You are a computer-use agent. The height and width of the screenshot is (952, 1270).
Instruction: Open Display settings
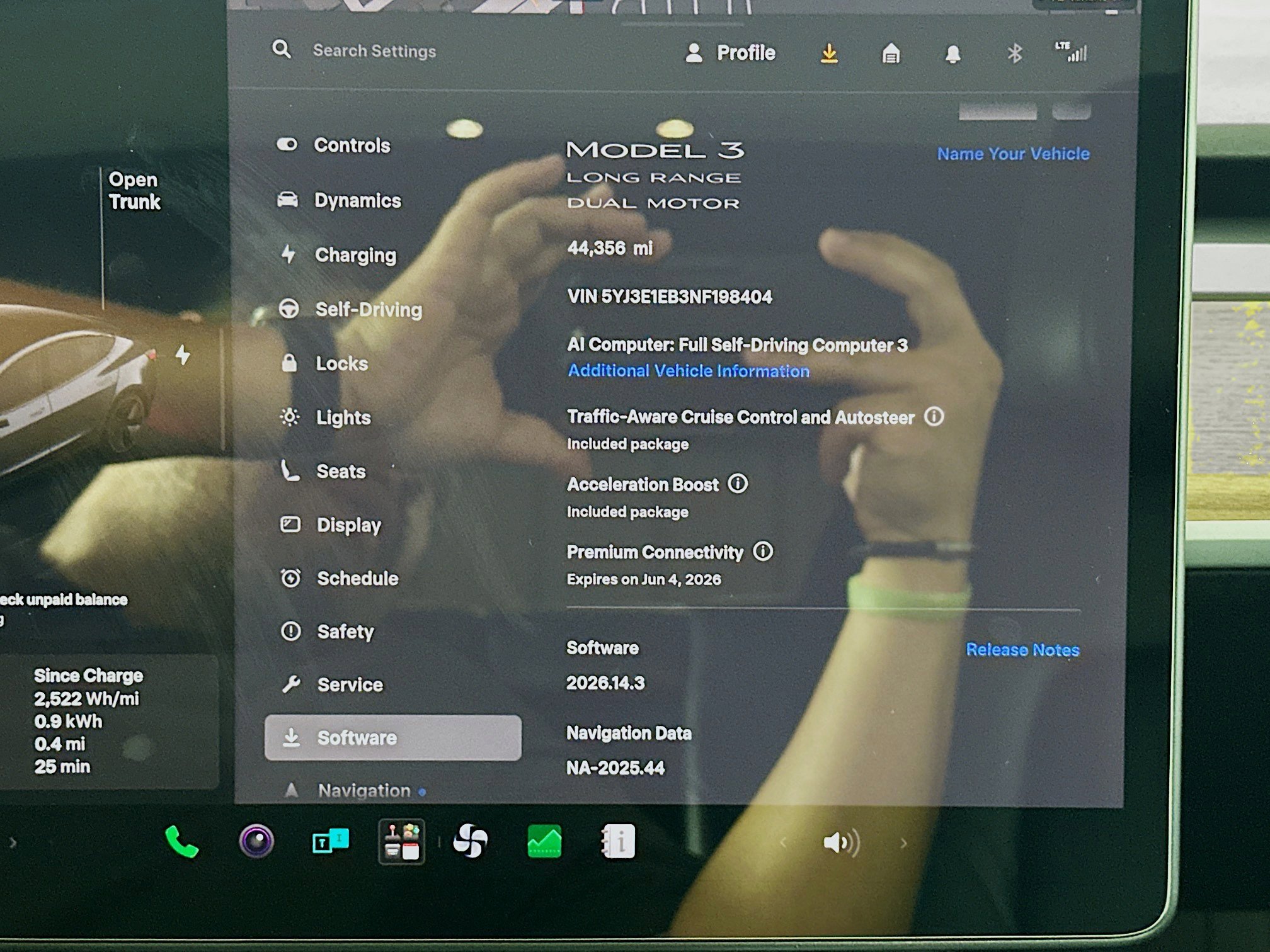tap(331, 525)
